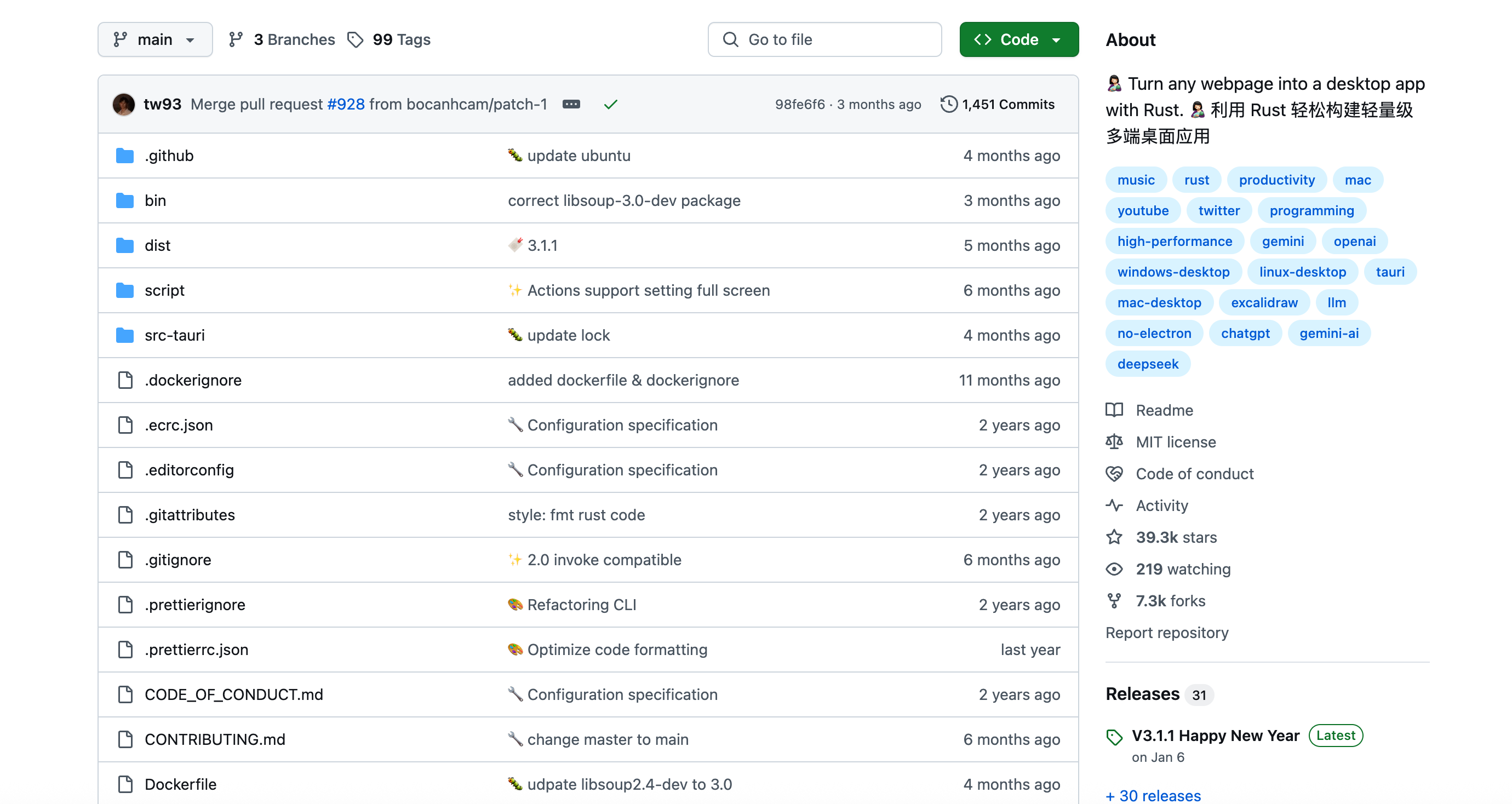
Task: Click the fork icon beside 7.3k forks
Action: point(1114,600)
